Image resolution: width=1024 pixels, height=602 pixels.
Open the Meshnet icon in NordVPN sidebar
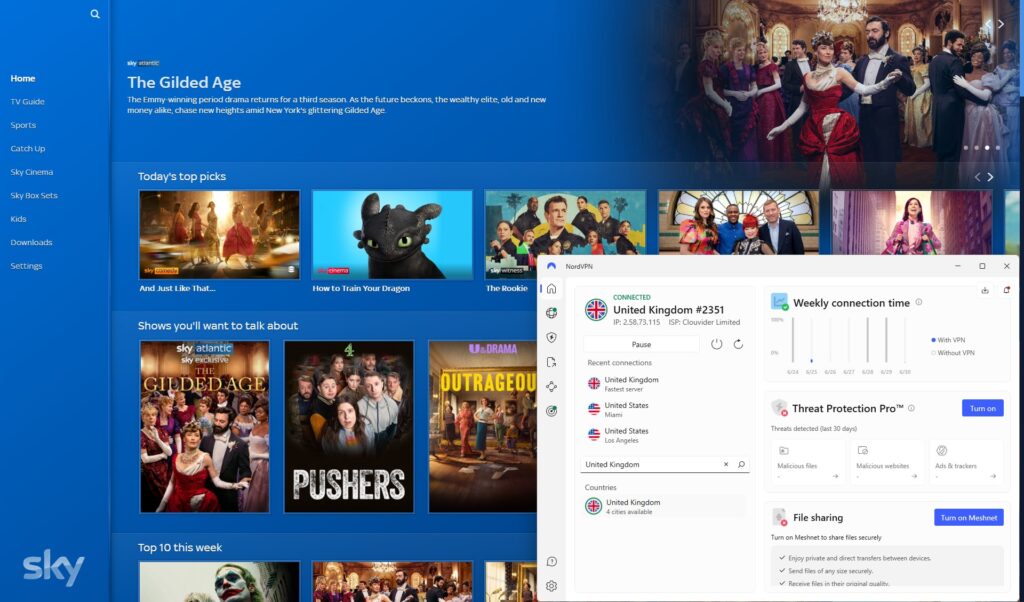551,387
